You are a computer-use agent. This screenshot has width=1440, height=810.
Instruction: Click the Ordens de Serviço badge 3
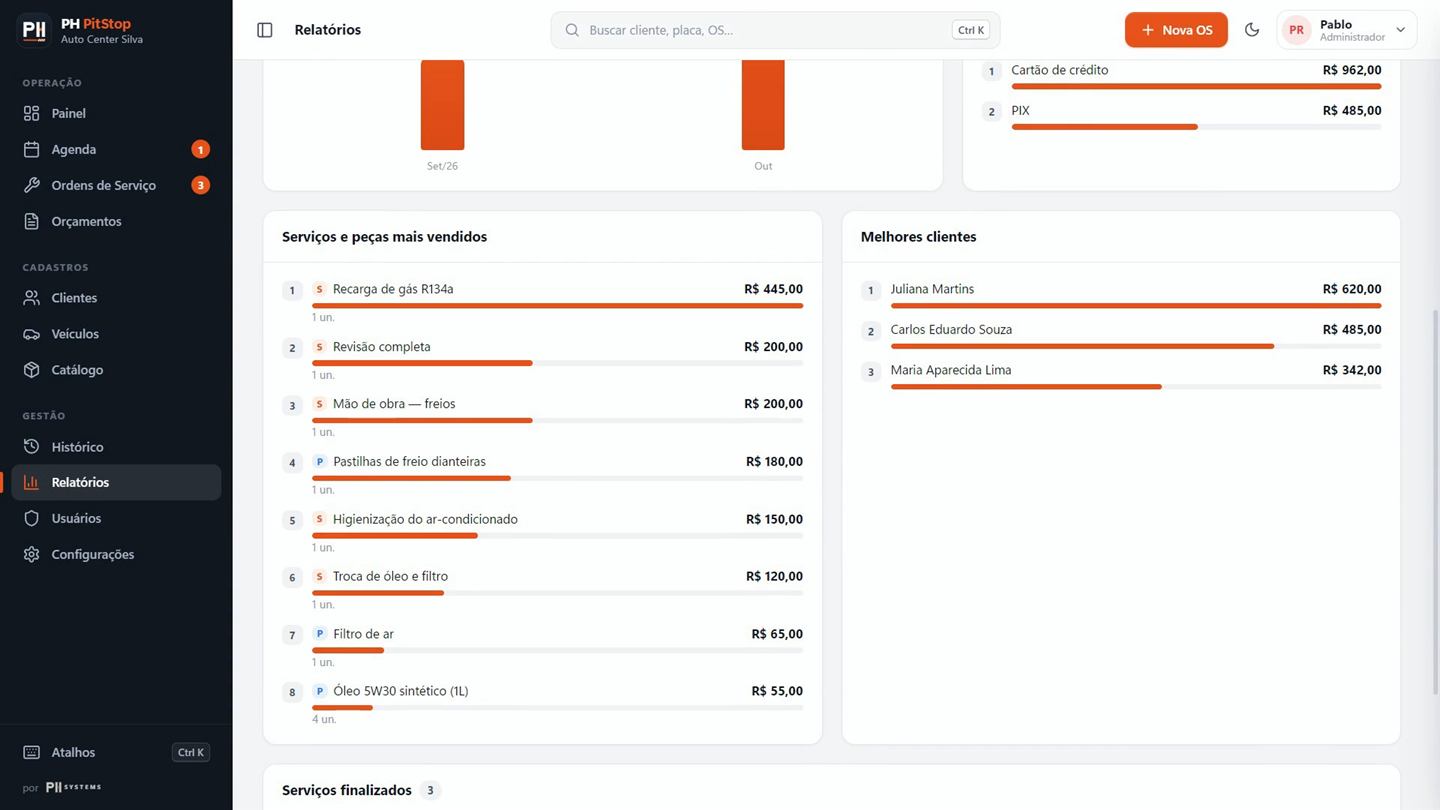pos(201,185)
